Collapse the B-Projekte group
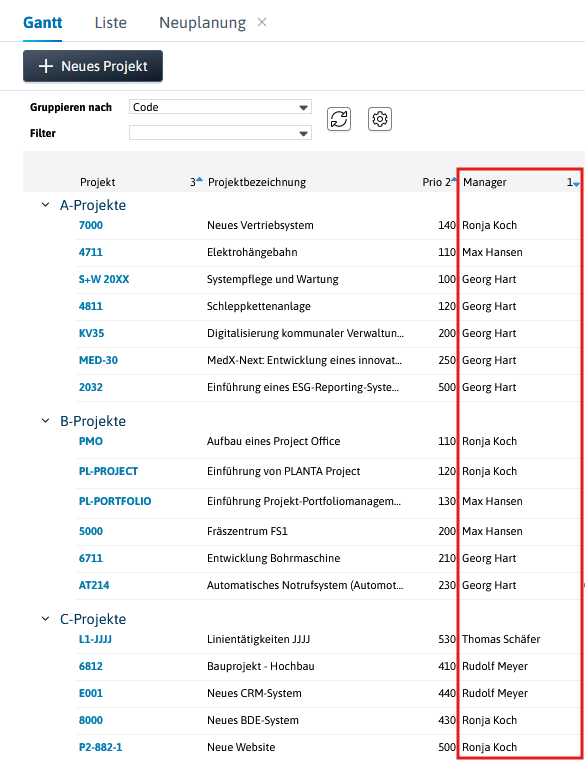Image resolution: width=585 pixels, height=762 pixels. pos(45,421)
